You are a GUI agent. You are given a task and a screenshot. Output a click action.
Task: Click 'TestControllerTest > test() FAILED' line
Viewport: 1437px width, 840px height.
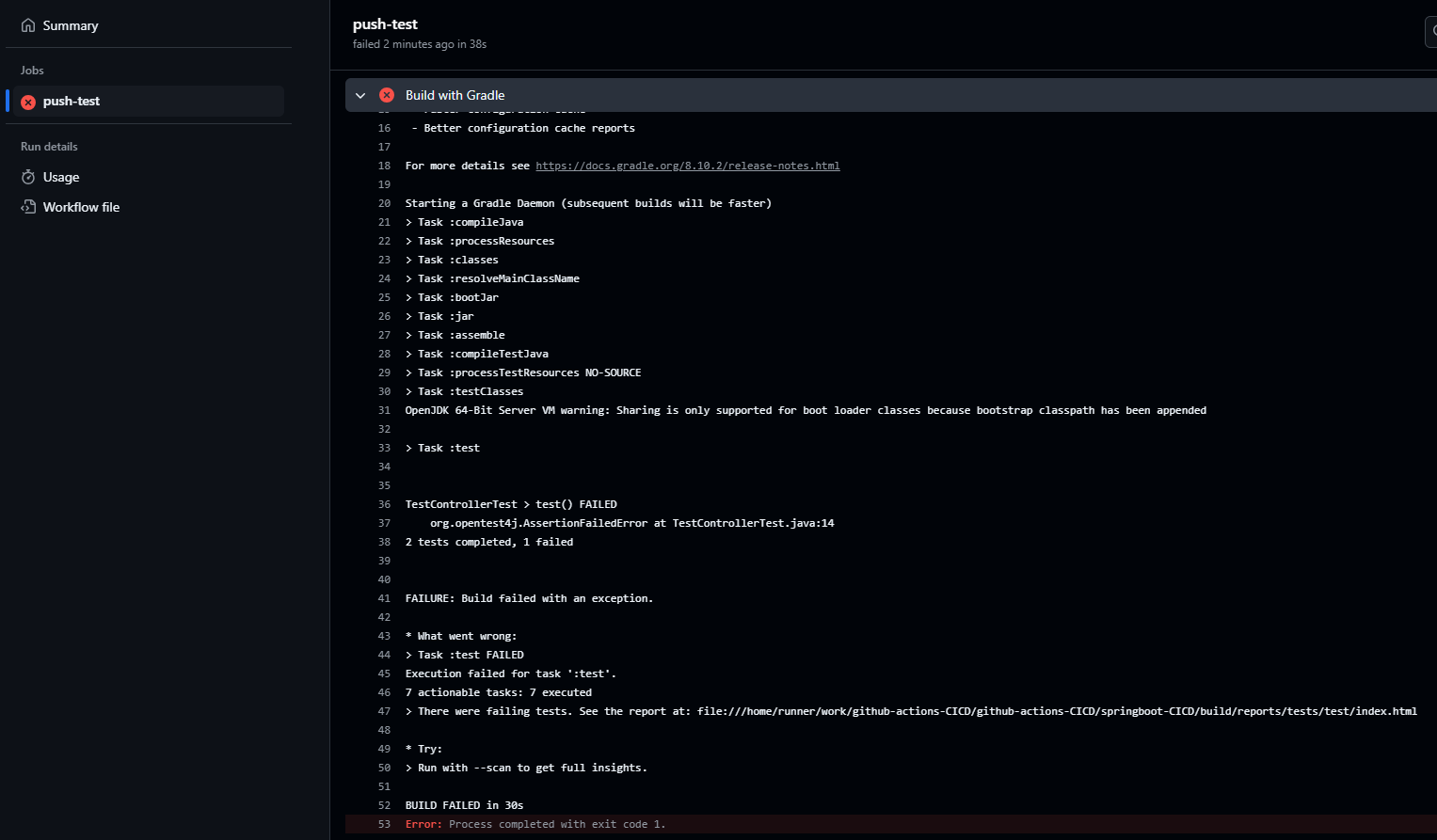511,504
